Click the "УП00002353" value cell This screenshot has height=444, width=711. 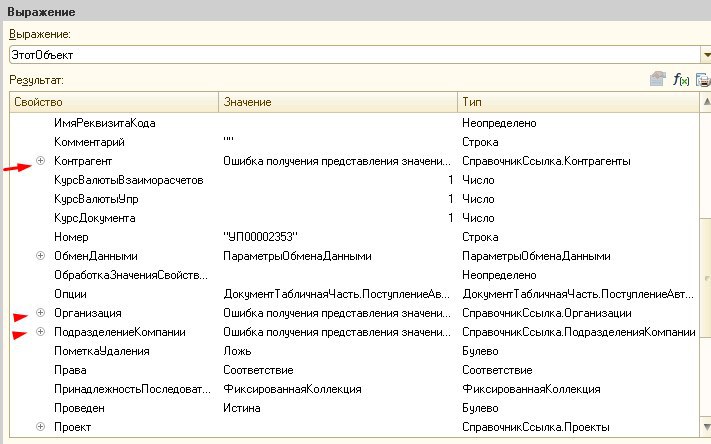[260, 237]
